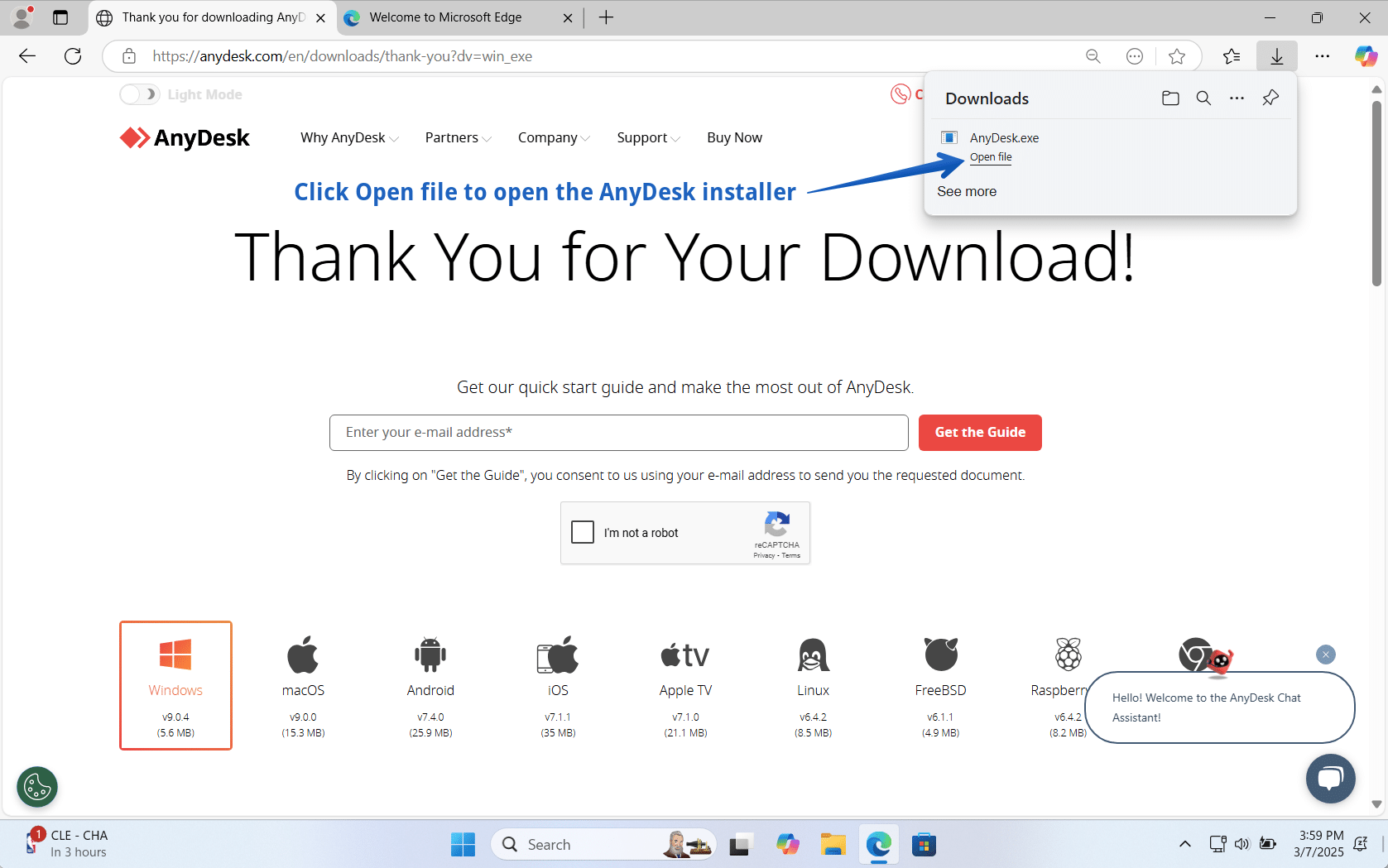Image resolution: width=1388 pixels, height=868 pixels.
Task: Open the AnyDesk chat bubble button
Action: (1331, 779)
